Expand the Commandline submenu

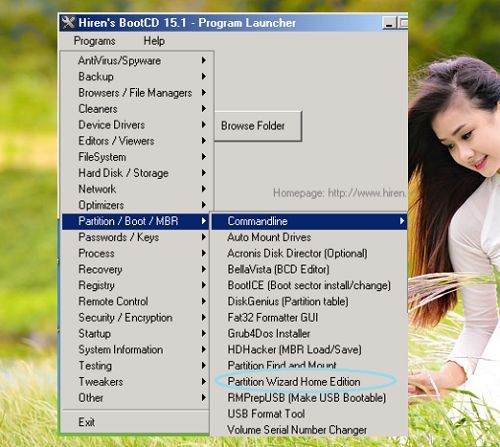(x=309, y=221)
